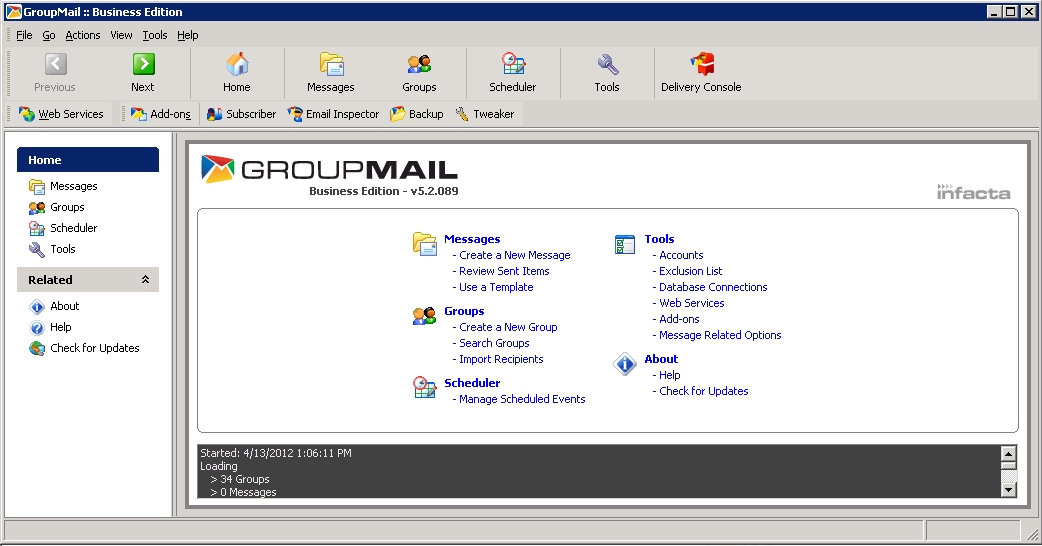Open the Backup tool
Viewport: 1042px width, 546px height.
[x=417, y=114]
